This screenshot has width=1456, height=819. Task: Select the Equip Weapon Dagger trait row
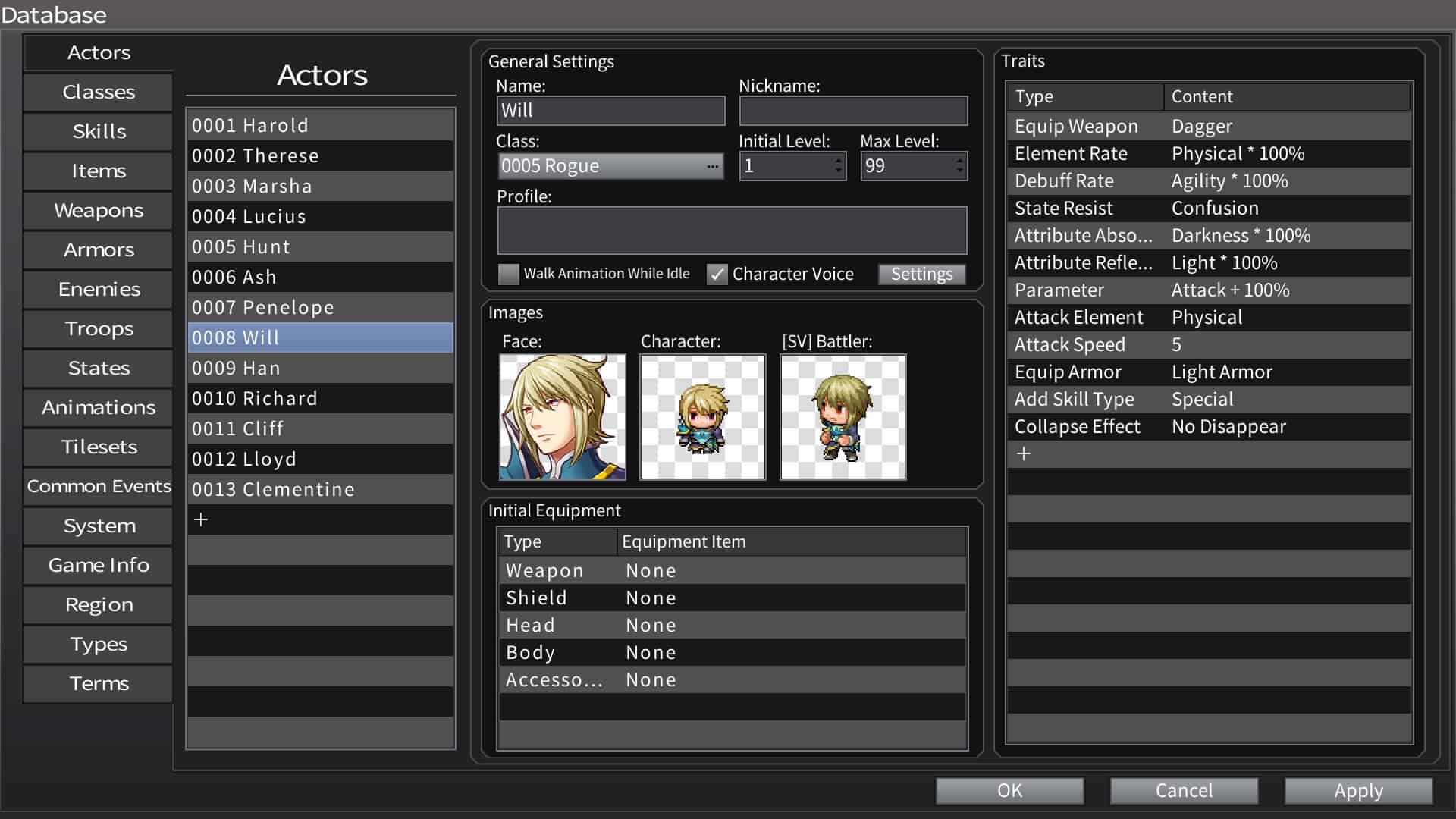[1208, 127]
